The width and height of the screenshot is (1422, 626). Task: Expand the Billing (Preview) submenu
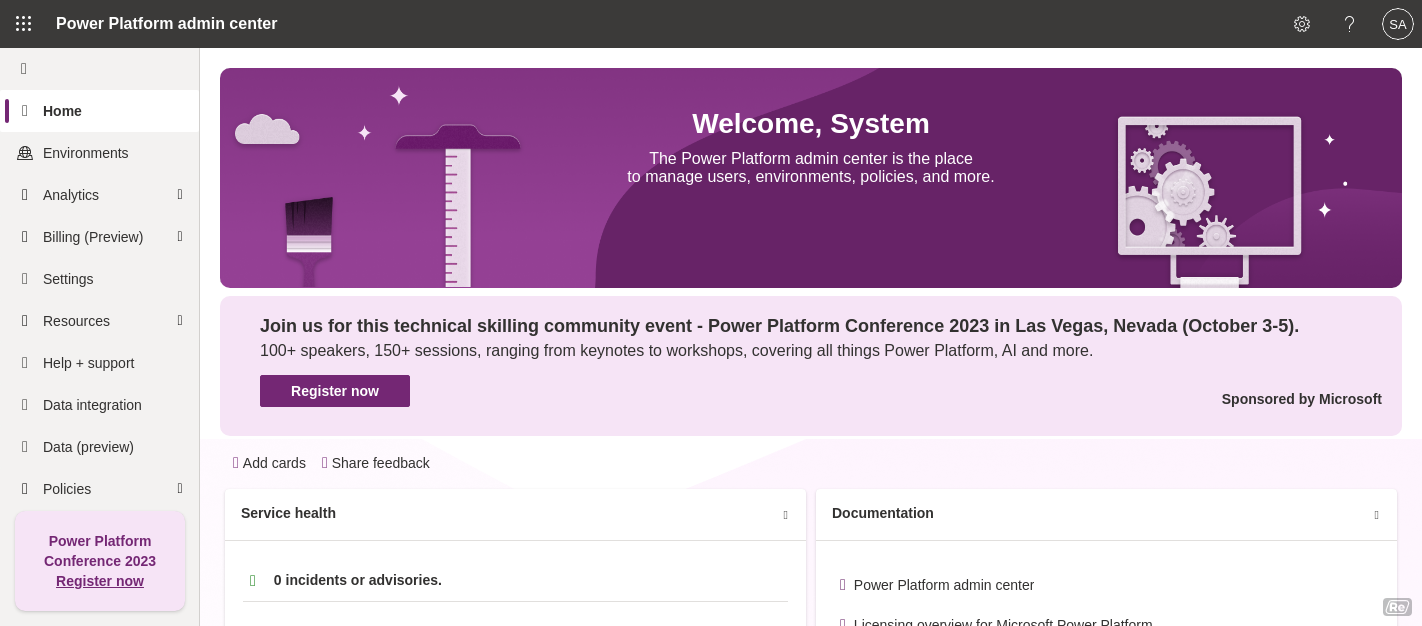(180, 237)
